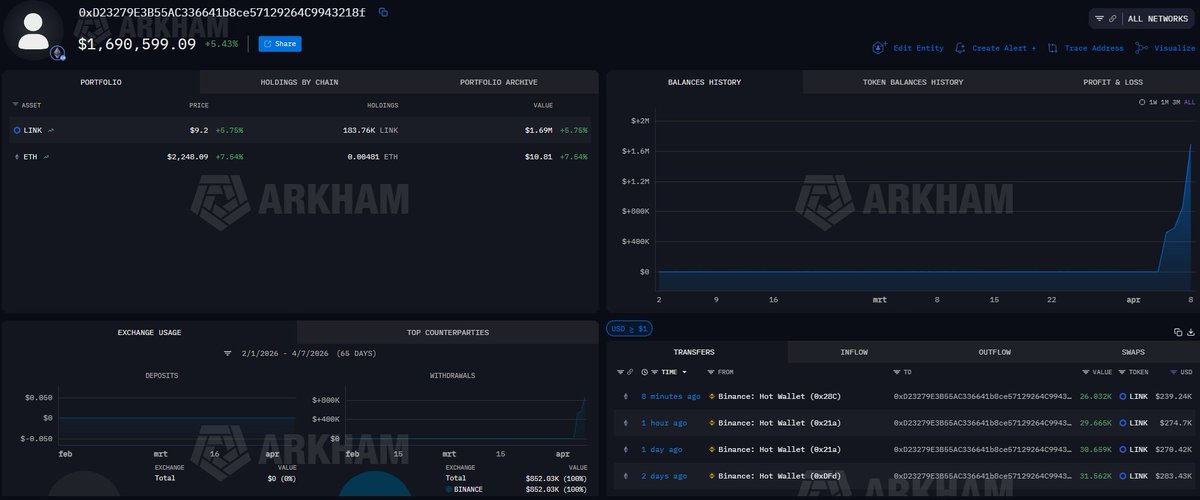Open the '2 days ago' transaction link
1200x500 pixels.
663,476
